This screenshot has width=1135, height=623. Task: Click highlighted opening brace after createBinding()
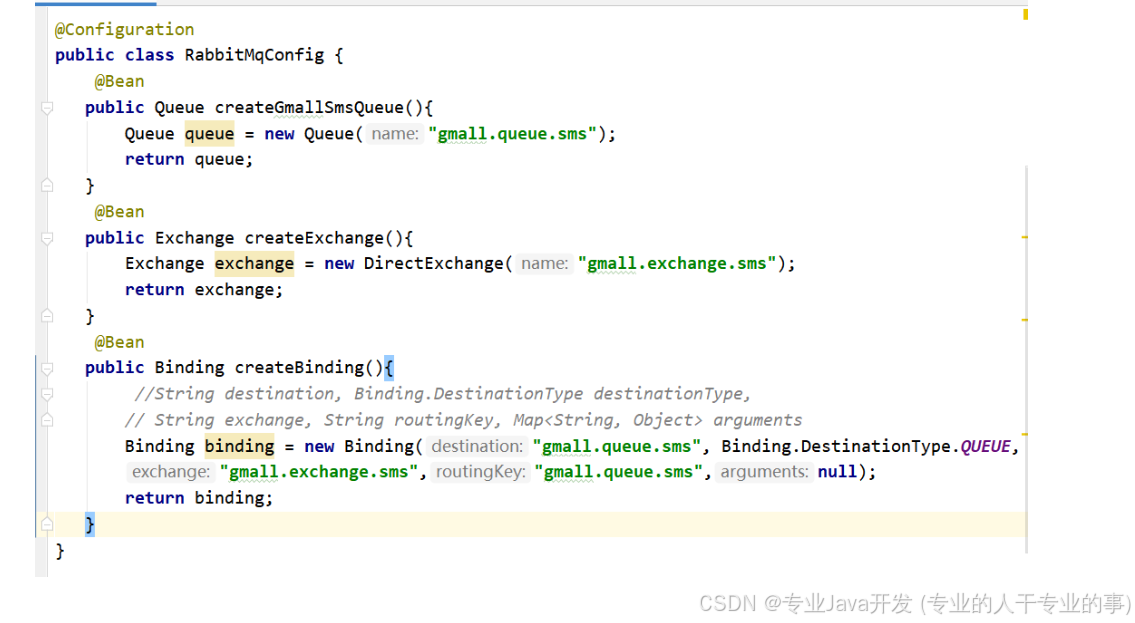click(389, 368)
